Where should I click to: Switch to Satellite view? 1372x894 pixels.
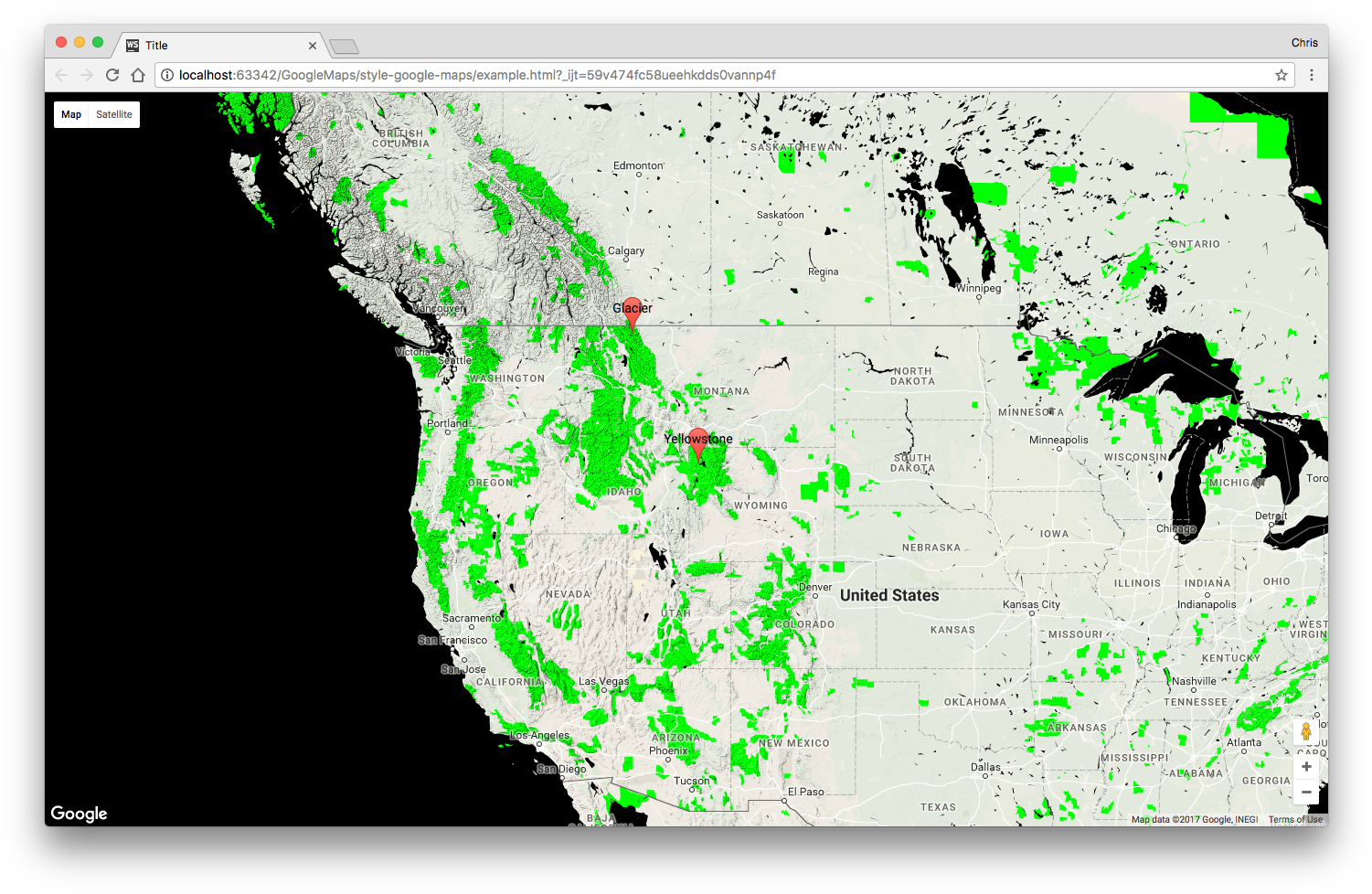pos(114,114)
